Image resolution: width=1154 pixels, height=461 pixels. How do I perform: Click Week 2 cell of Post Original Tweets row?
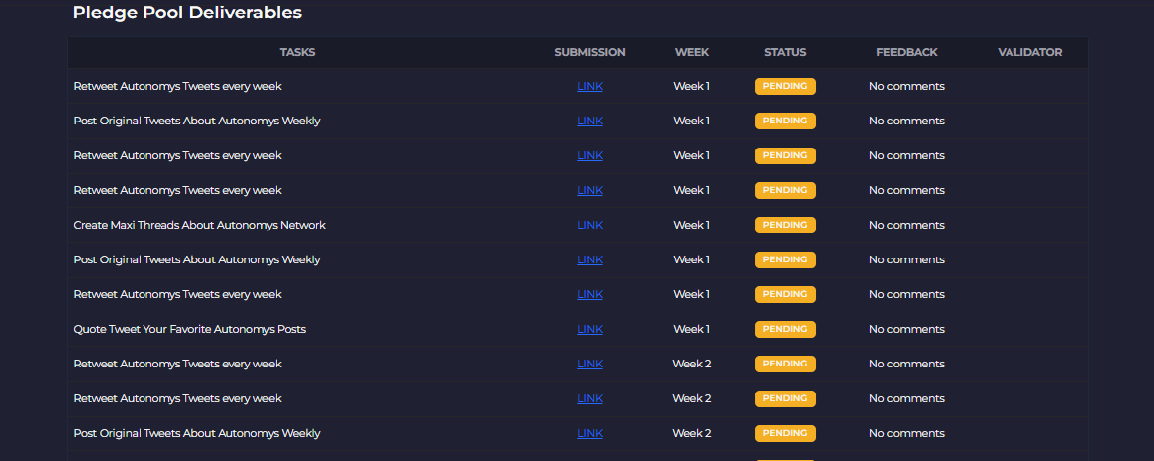[x=692, y=433]
